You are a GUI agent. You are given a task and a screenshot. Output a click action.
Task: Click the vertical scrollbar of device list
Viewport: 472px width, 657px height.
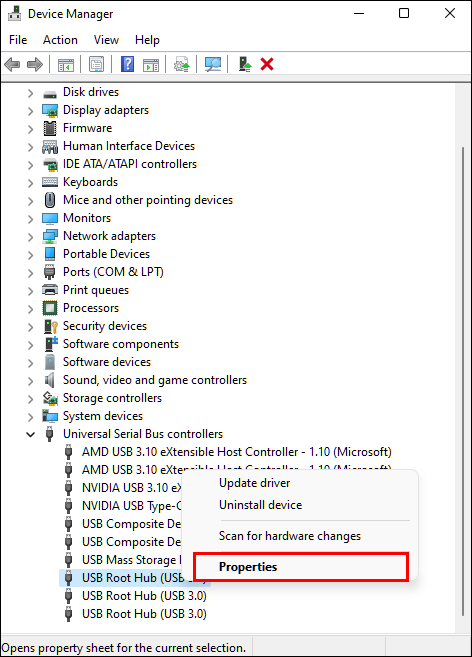point(463,381)
